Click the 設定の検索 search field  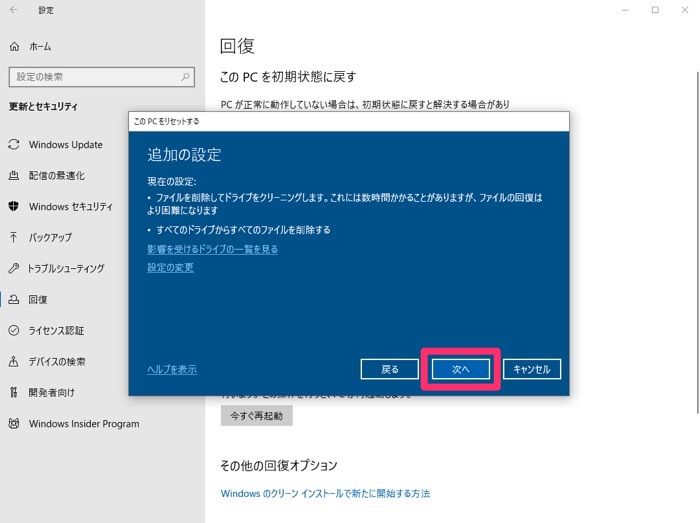[102, 77]
